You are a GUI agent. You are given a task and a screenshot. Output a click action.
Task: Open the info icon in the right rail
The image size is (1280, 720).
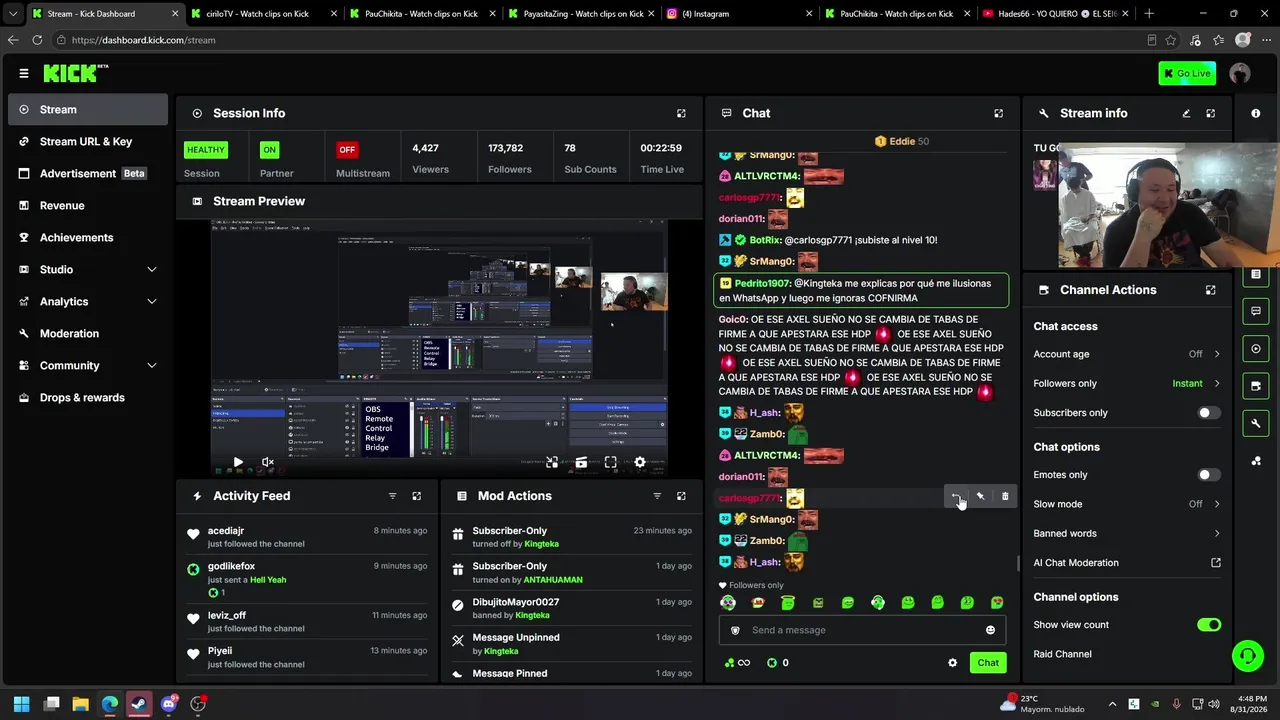1256,113
